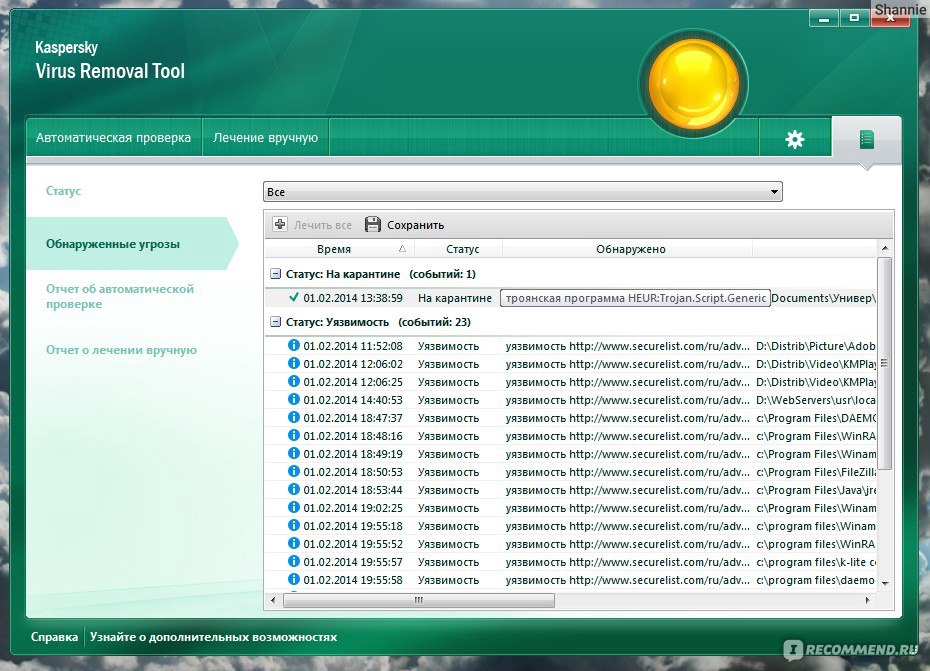This screenshot has width=930, height=671.
Task: Click the c:\program files\k-lite path cell
Action: point(816,562)
